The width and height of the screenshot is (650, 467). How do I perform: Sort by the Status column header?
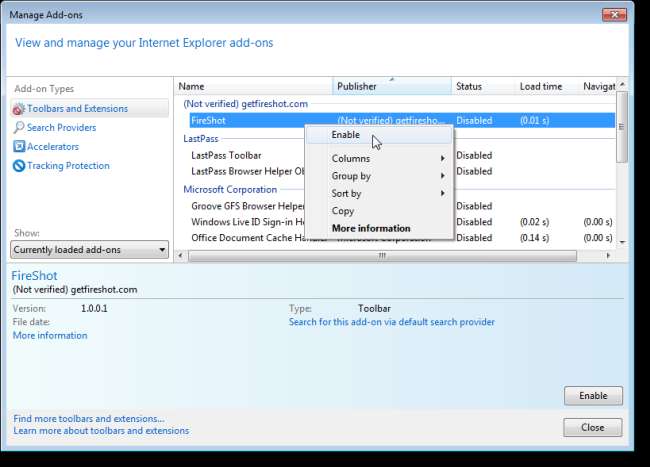coord(483,86)
